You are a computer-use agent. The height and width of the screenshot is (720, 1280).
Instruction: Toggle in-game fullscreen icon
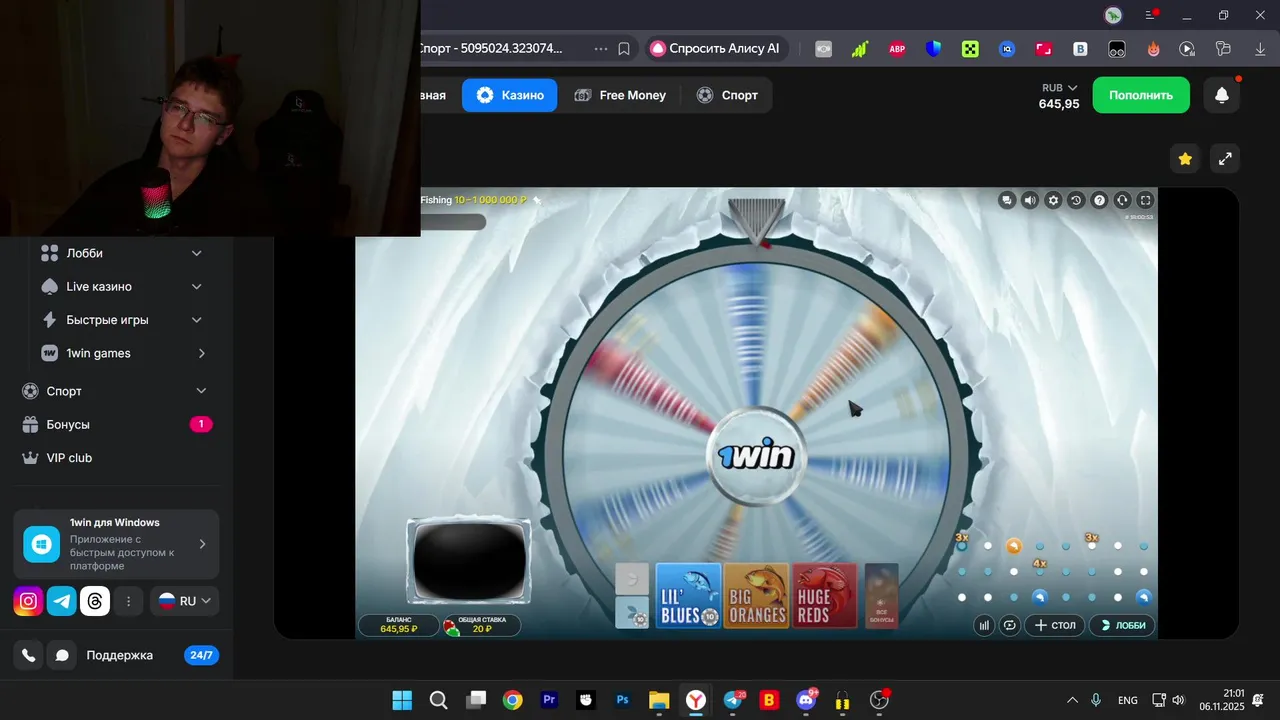tap(1146, 200)
